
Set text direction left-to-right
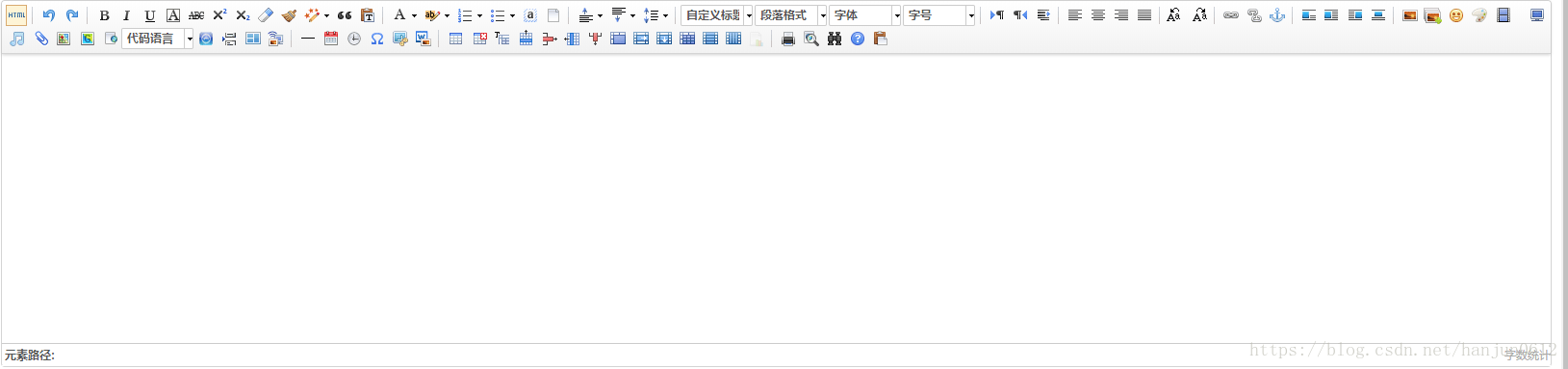997,15
